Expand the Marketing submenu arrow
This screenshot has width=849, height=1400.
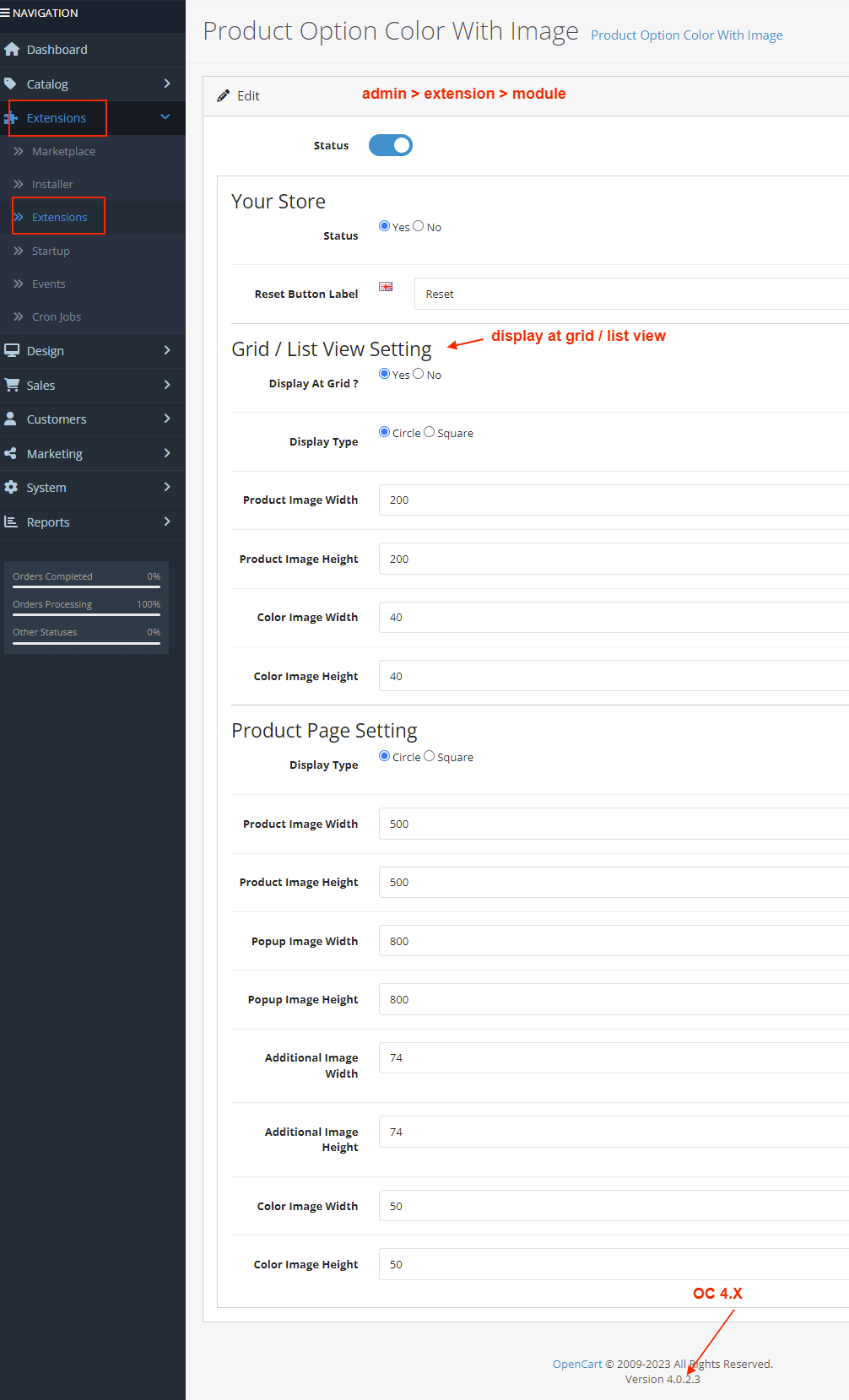click(x=167, y=453)
